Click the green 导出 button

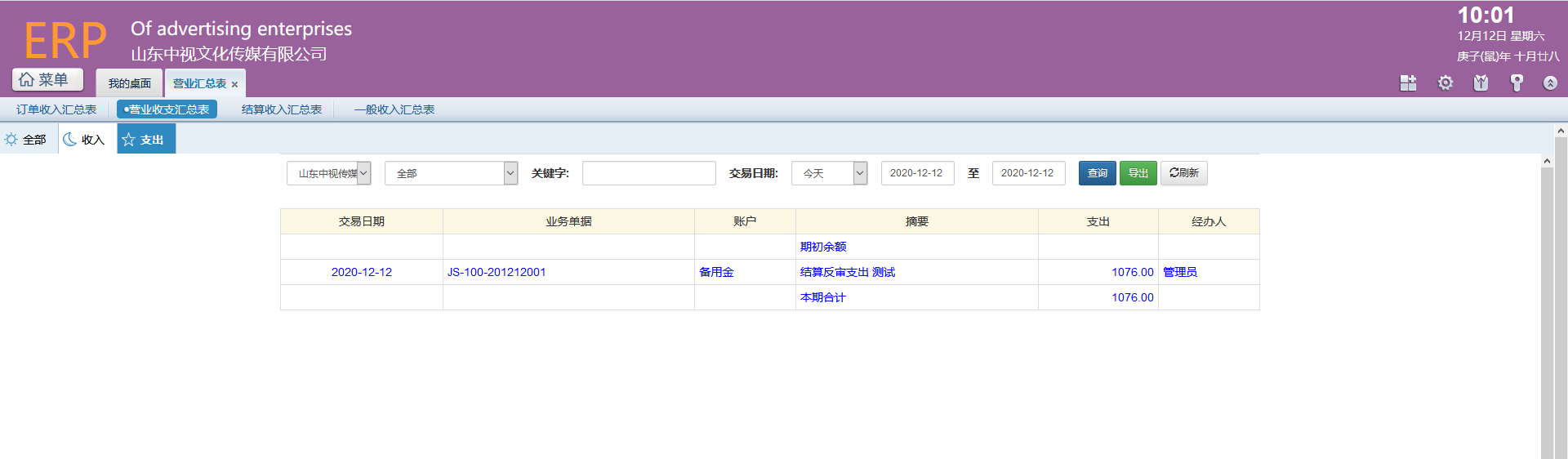(x=1138, y=173)
